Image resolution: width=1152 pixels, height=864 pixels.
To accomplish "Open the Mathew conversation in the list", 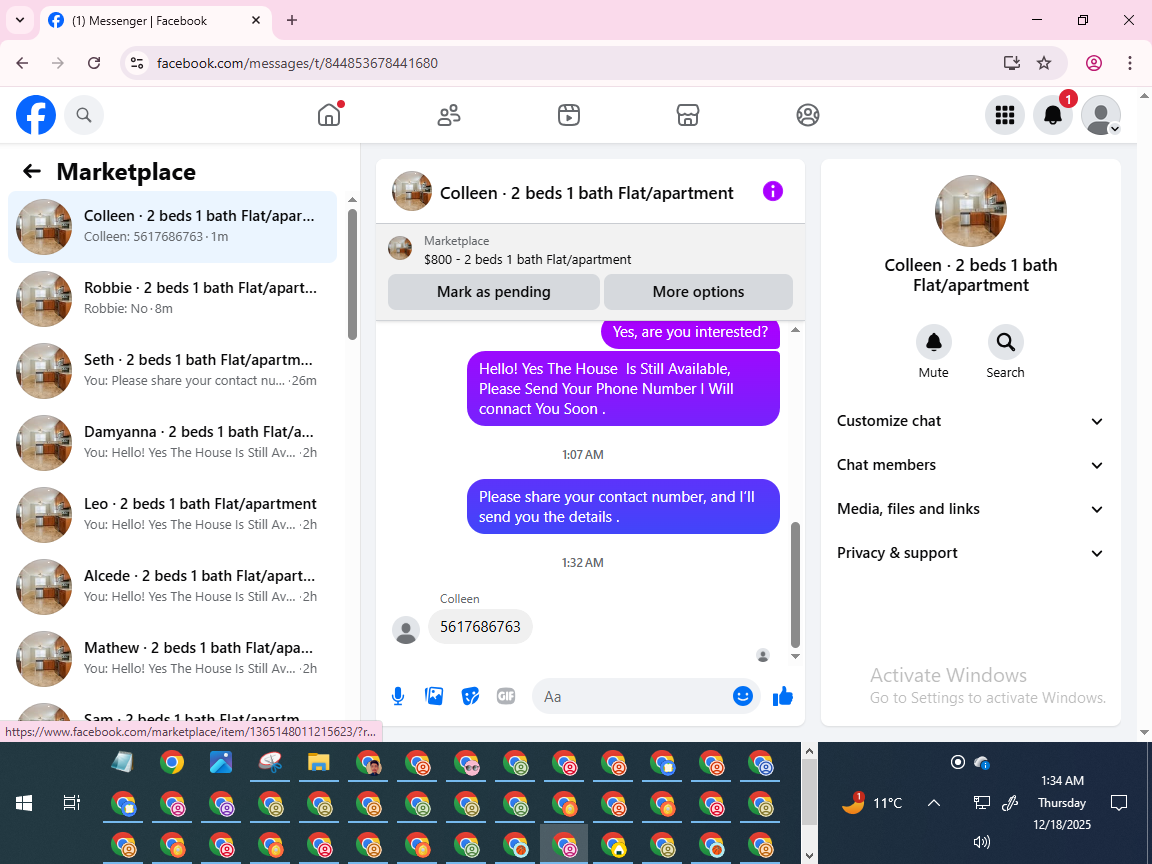I will (x=172, y=659).
